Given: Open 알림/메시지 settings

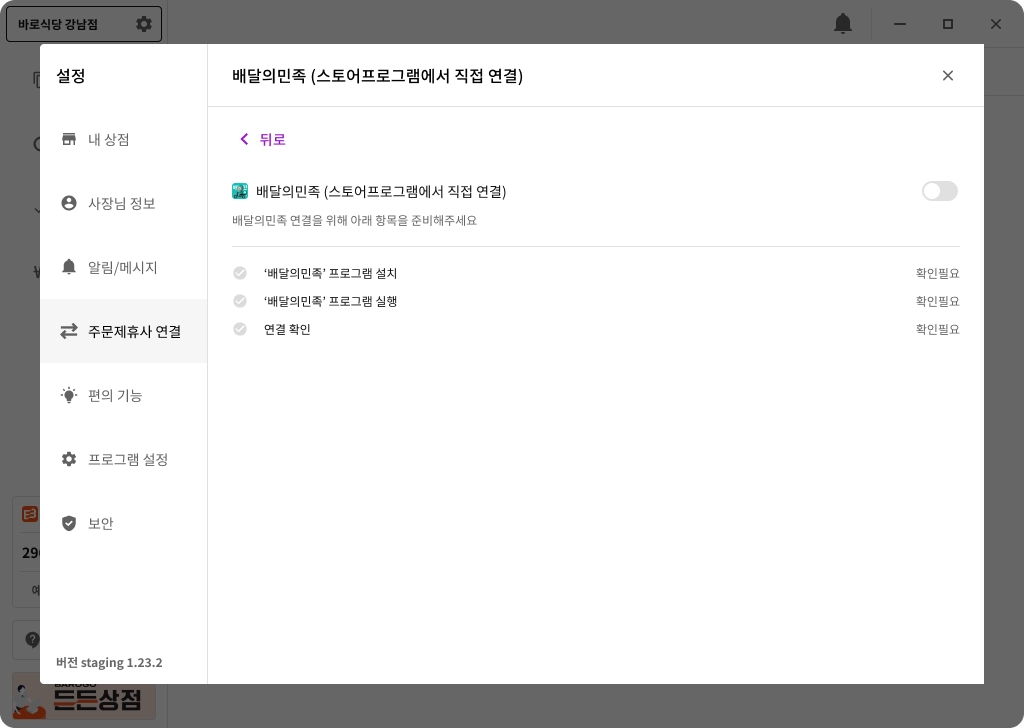Looking at the screenshot, I should click(124, 267).
